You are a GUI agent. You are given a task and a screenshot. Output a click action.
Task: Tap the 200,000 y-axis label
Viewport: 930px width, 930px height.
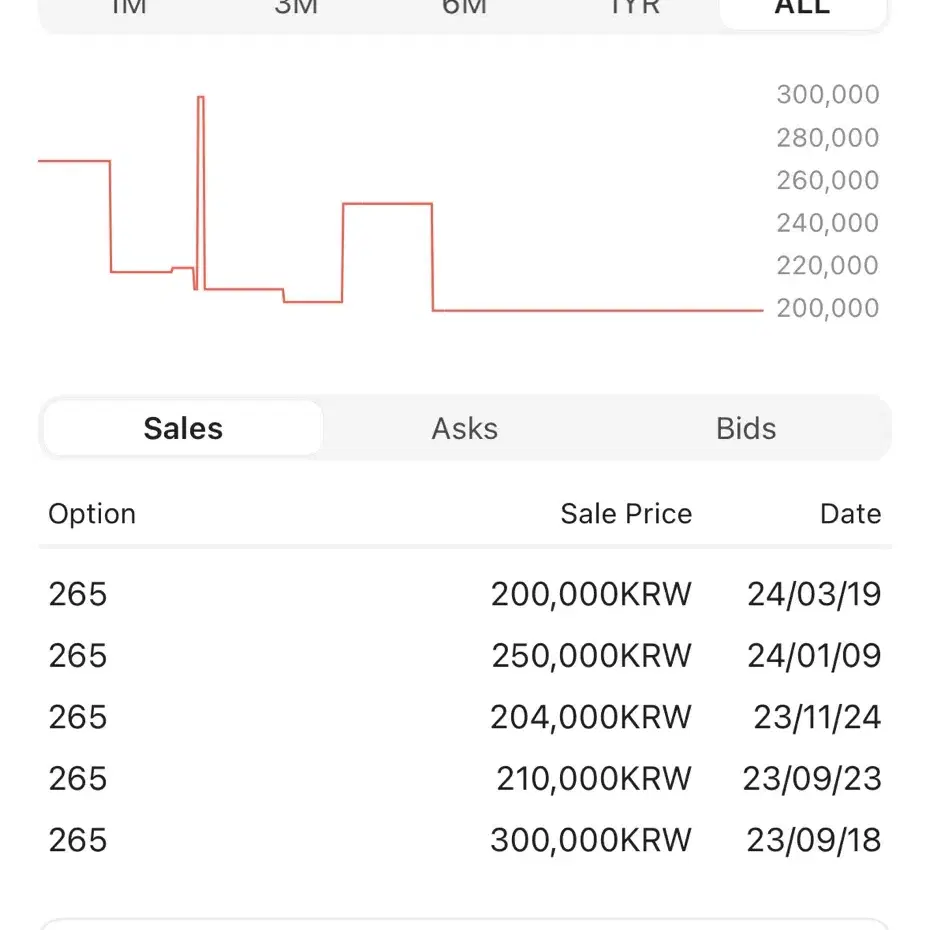827,308
